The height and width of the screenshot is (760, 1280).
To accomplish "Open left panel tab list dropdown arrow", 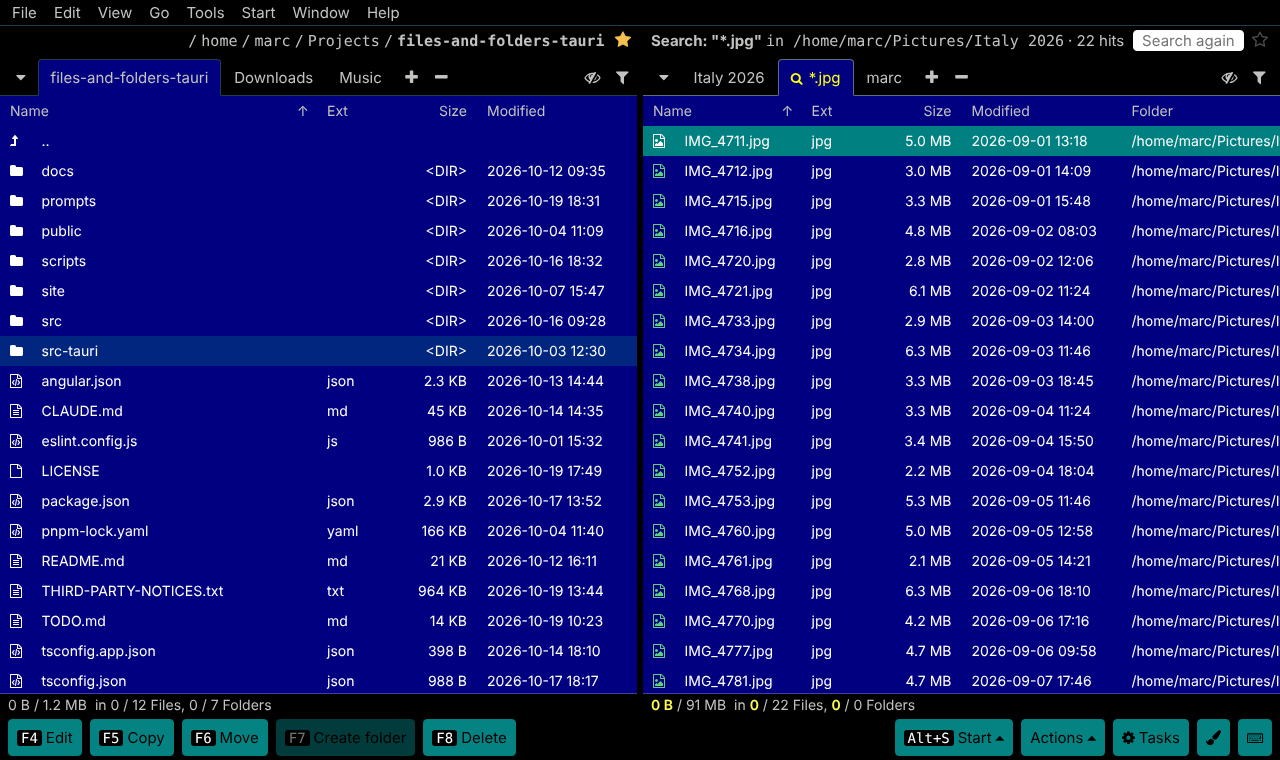I will click(20, 78).
